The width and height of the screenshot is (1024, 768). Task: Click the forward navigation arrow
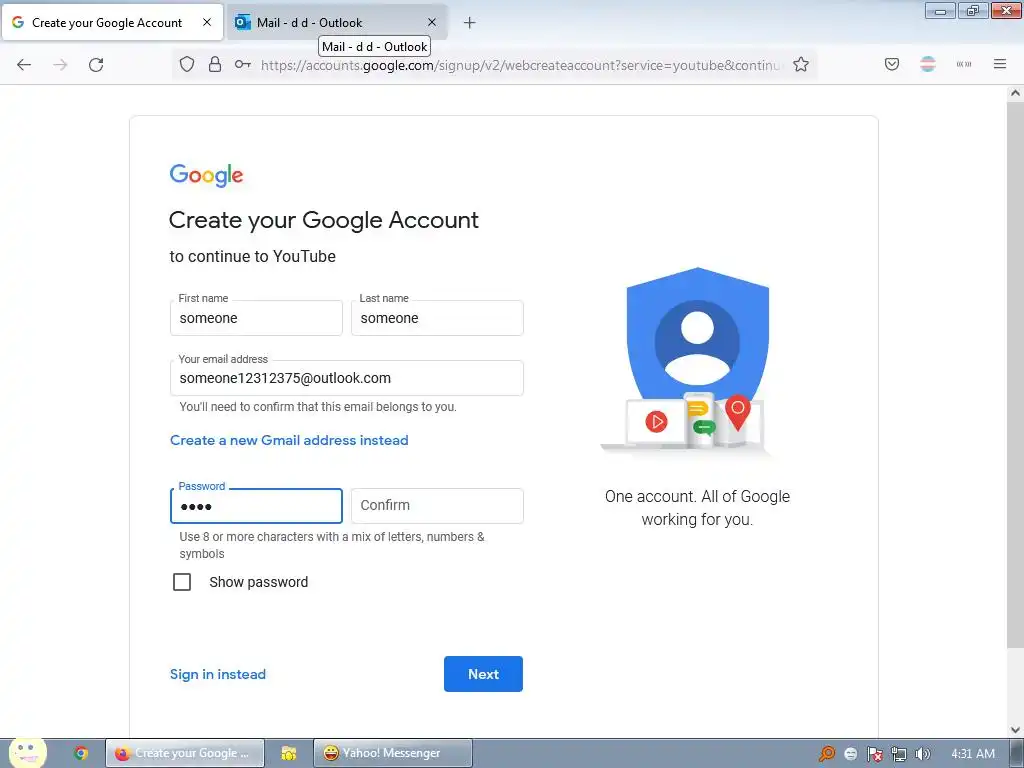(x=60, y=65)
